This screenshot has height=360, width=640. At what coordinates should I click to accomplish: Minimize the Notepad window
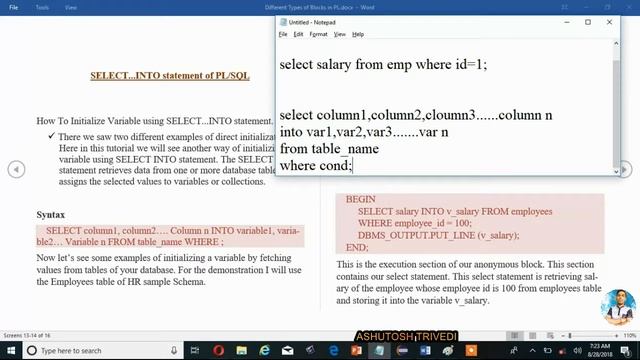coord(567,22)
